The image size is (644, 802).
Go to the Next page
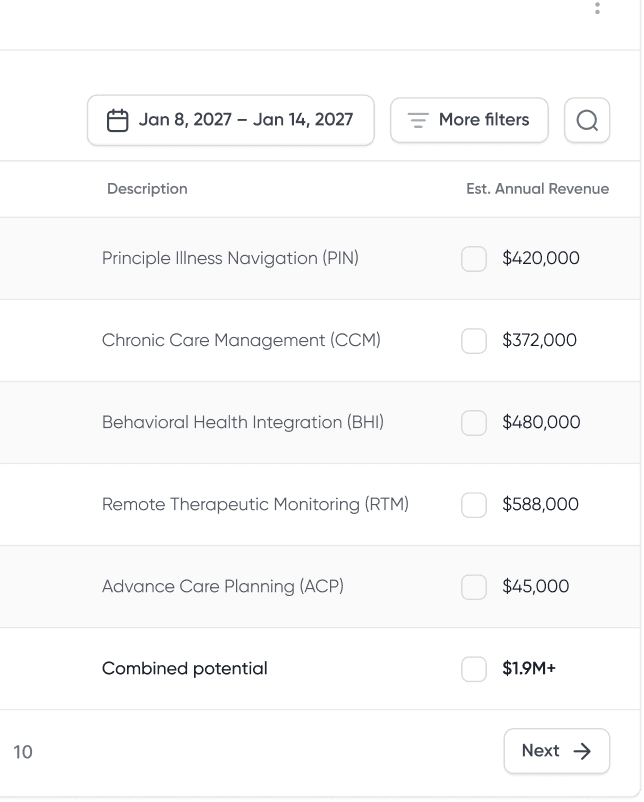(x=556, y=751)
